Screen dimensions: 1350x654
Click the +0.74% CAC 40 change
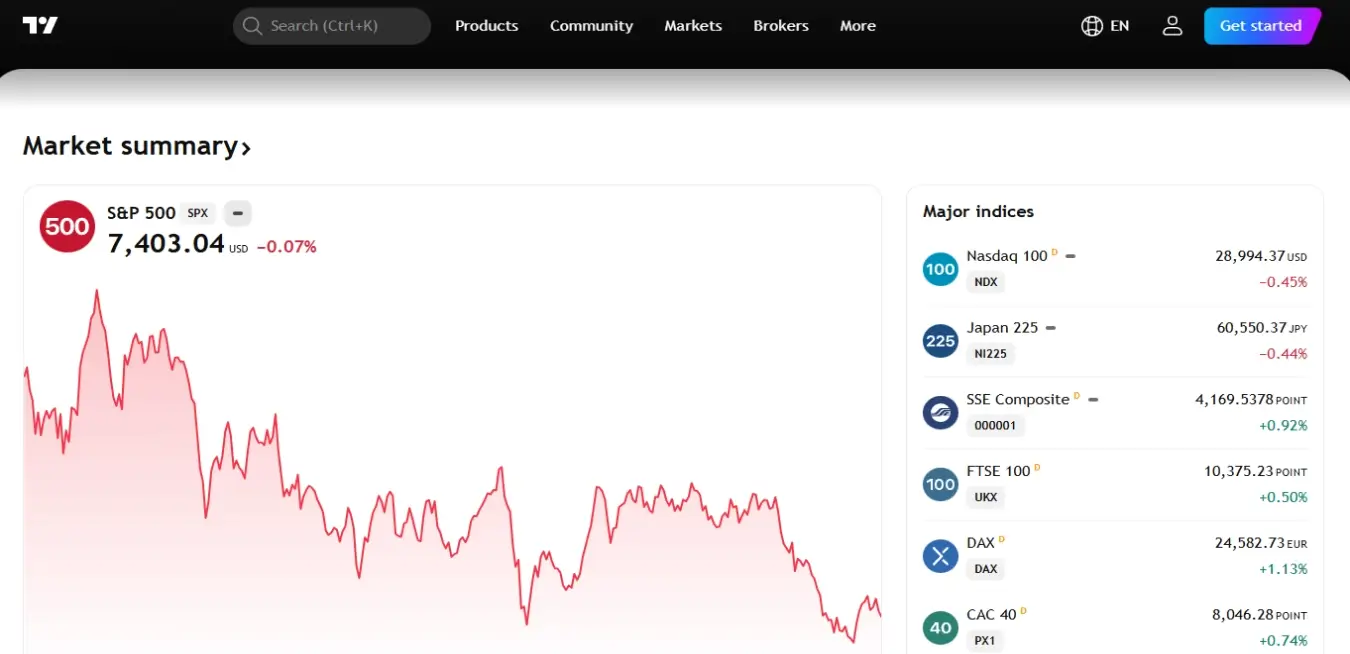point(1283,642)
